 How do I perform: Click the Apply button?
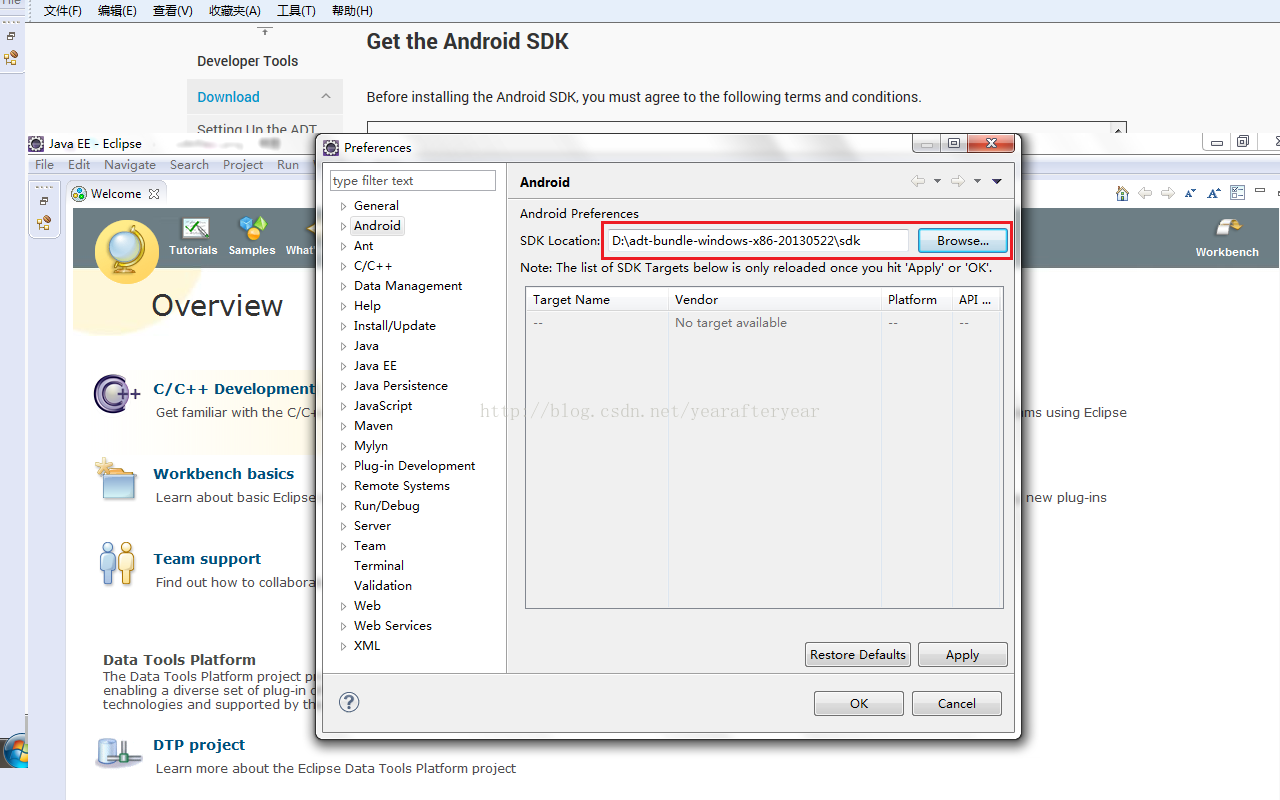[962, 655]
